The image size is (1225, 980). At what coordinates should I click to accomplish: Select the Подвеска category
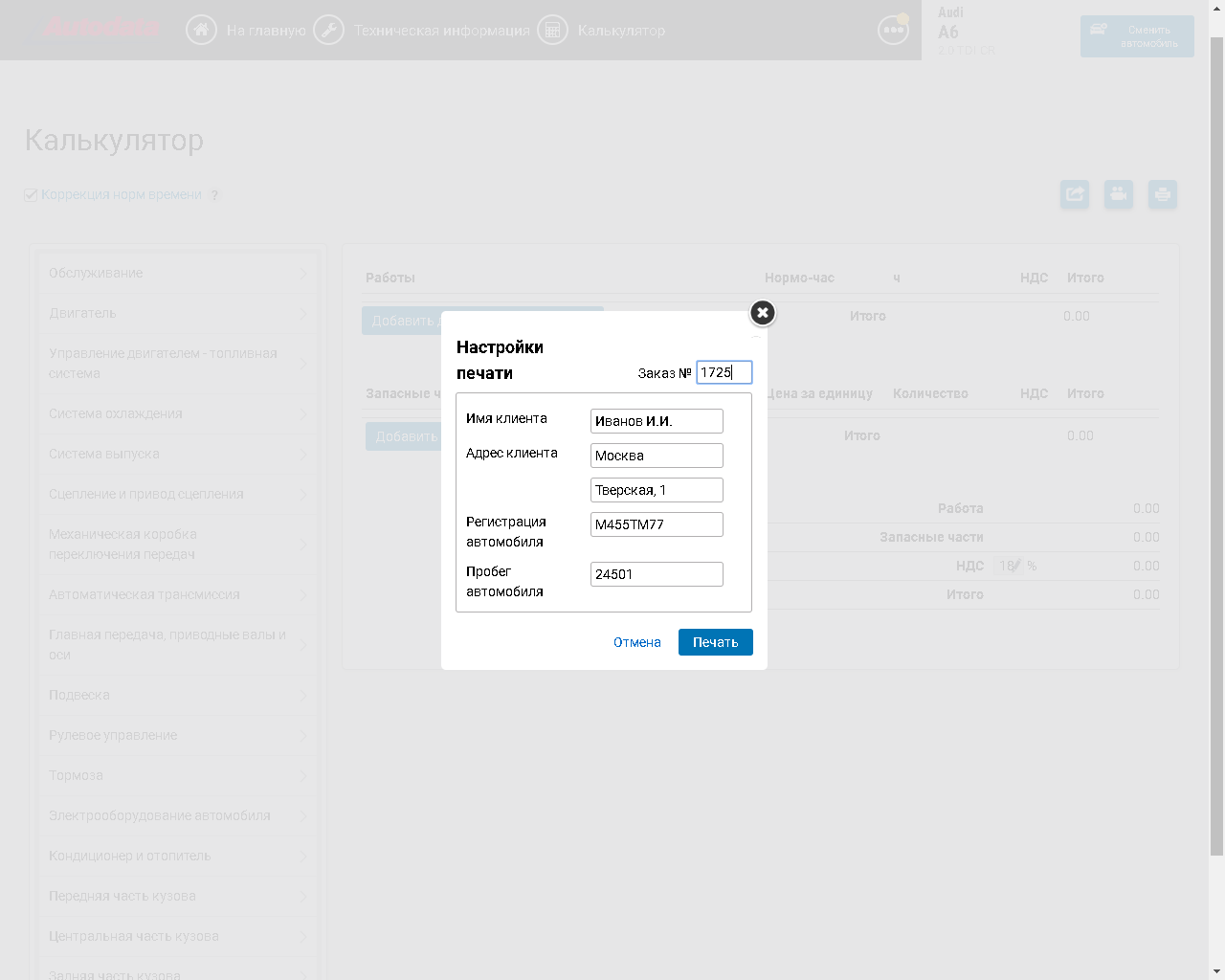[177, 695]
